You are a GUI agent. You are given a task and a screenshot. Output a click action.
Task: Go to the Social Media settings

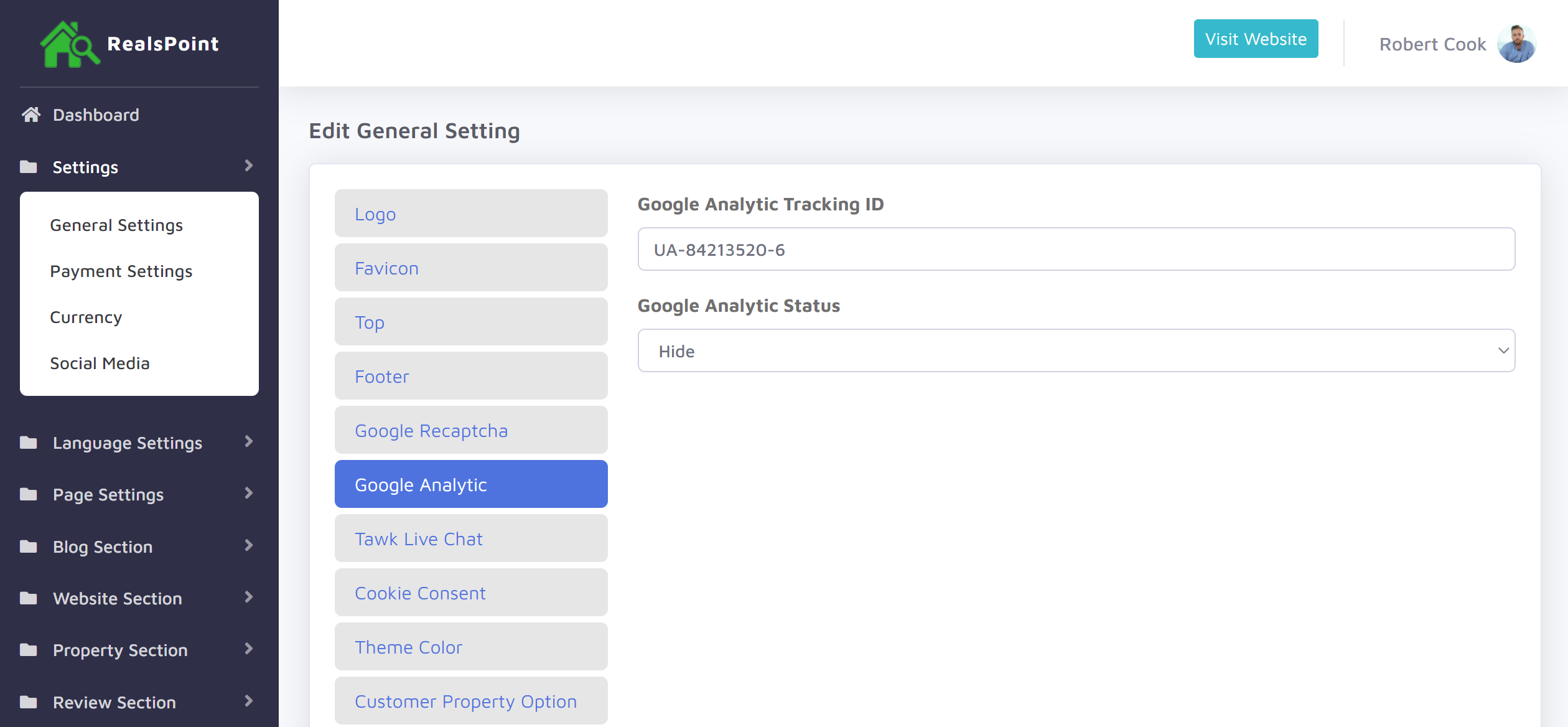(100, 363)
